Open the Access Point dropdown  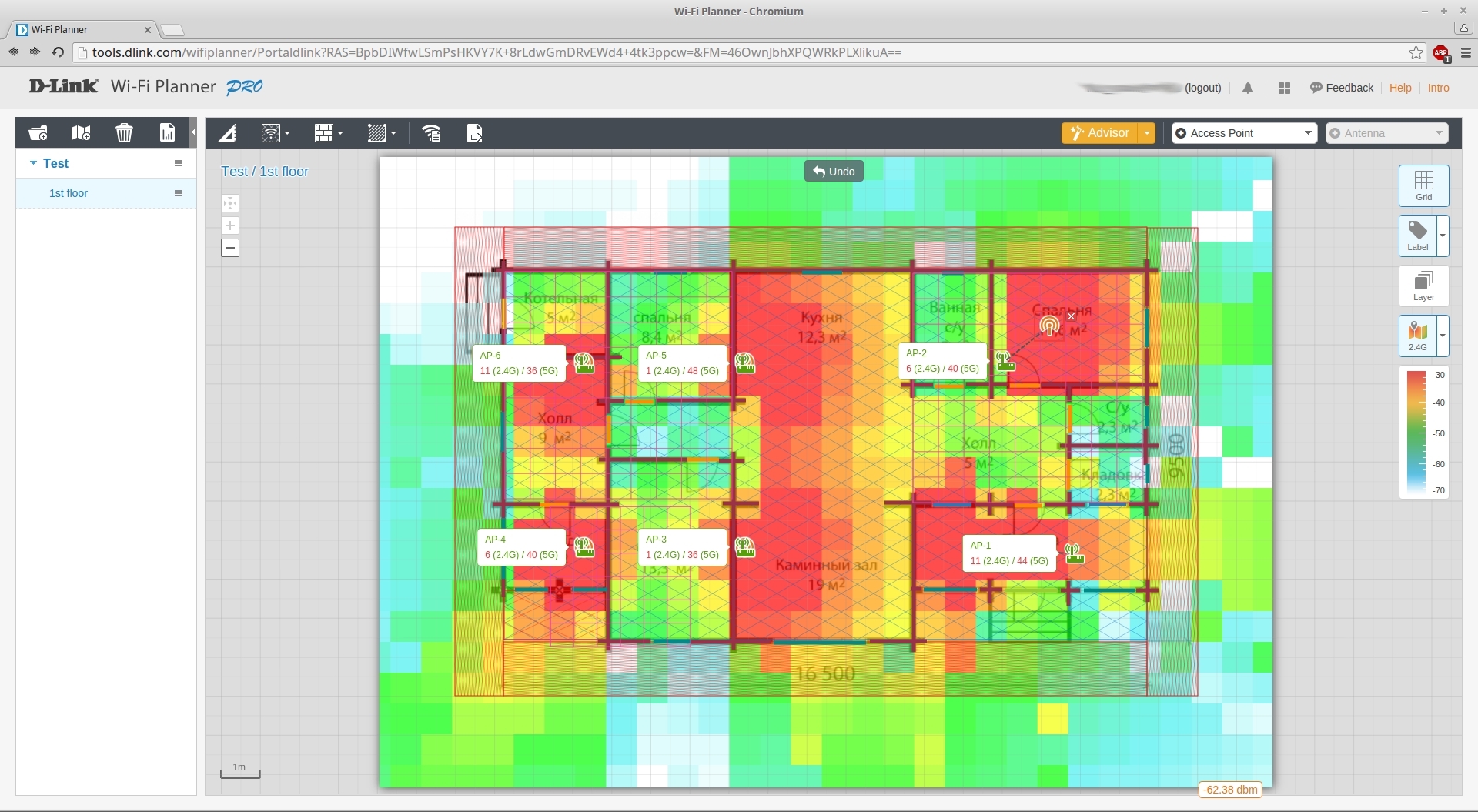point(1245,133)
